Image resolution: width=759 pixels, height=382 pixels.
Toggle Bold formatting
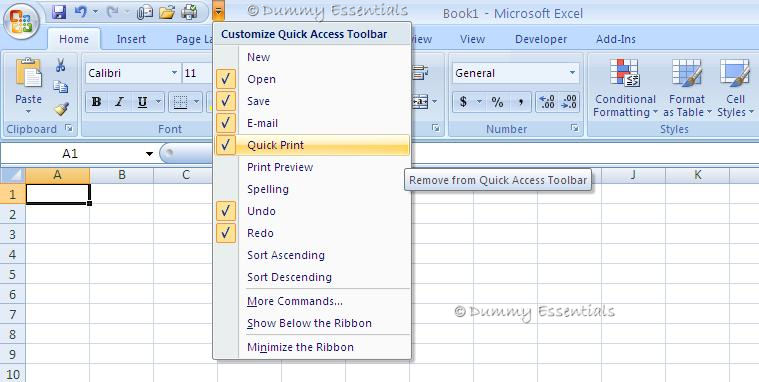pyautogui.click(x=96, y=102)
